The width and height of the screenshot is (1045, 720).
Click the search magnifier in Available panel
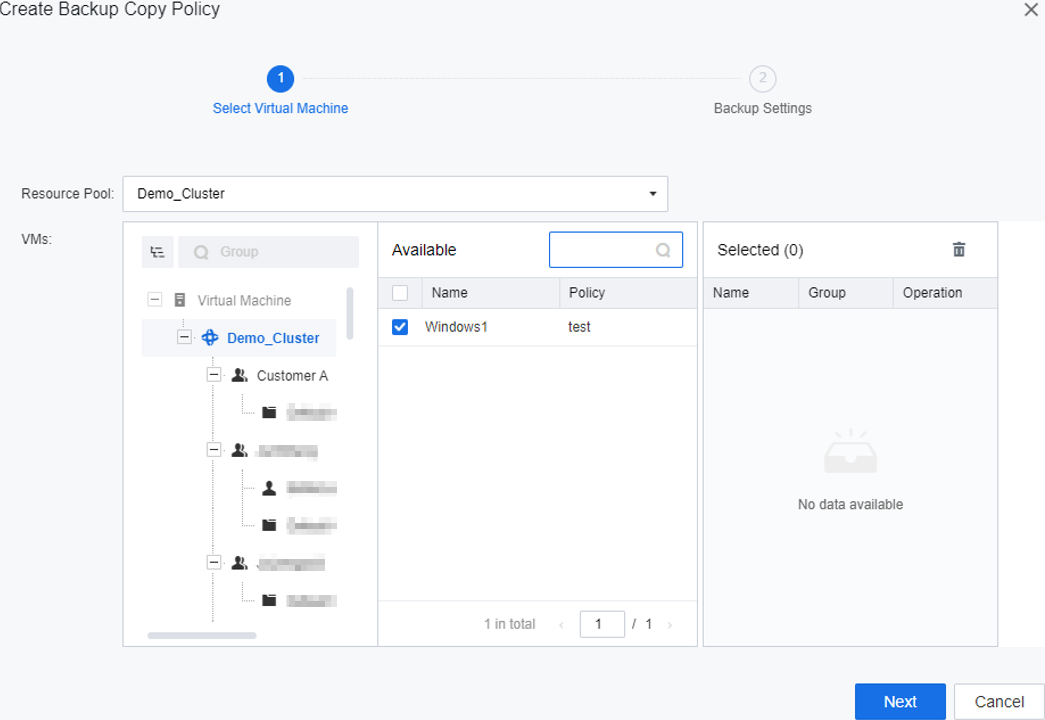[663, 251]
